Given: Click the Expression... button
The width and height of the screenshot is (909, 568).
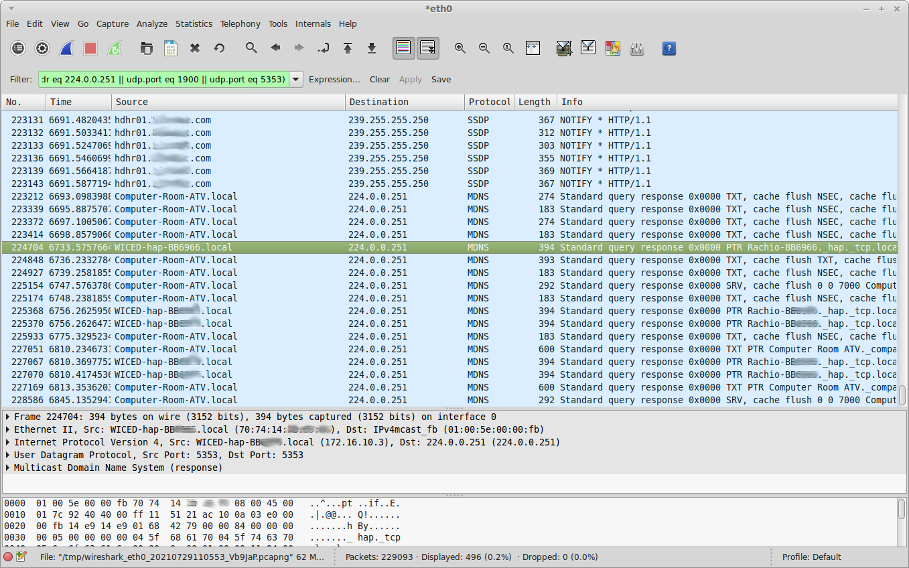Looking at the screenshot, I should (334, 79).
